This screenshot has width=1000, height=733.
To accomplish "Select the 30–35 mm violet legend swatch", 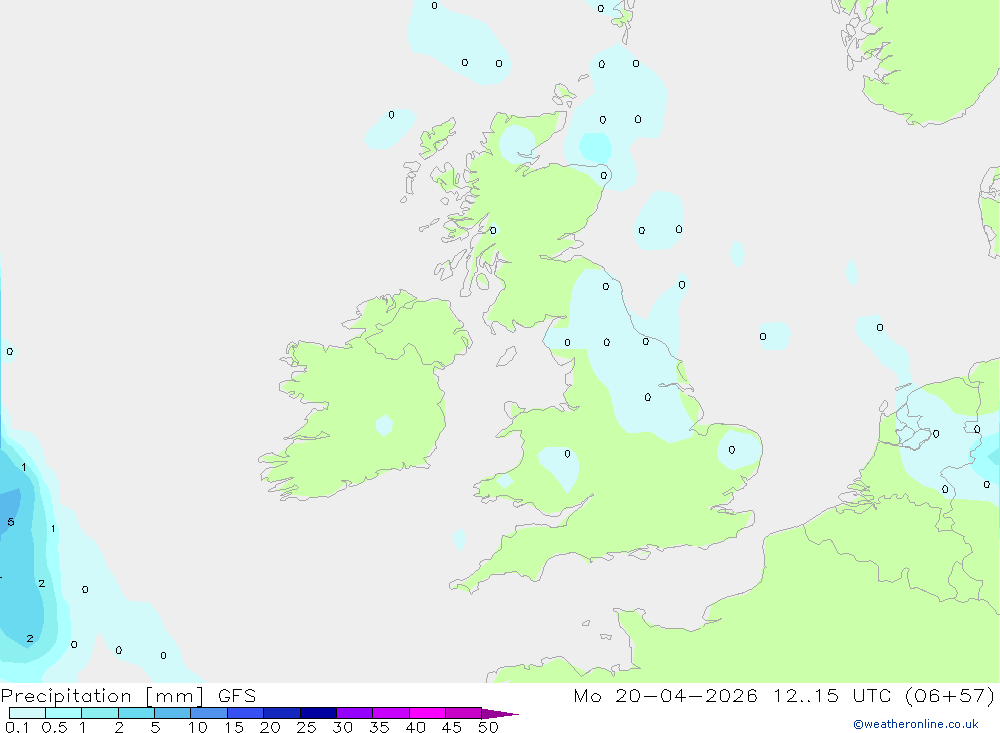I will (355, 713).
